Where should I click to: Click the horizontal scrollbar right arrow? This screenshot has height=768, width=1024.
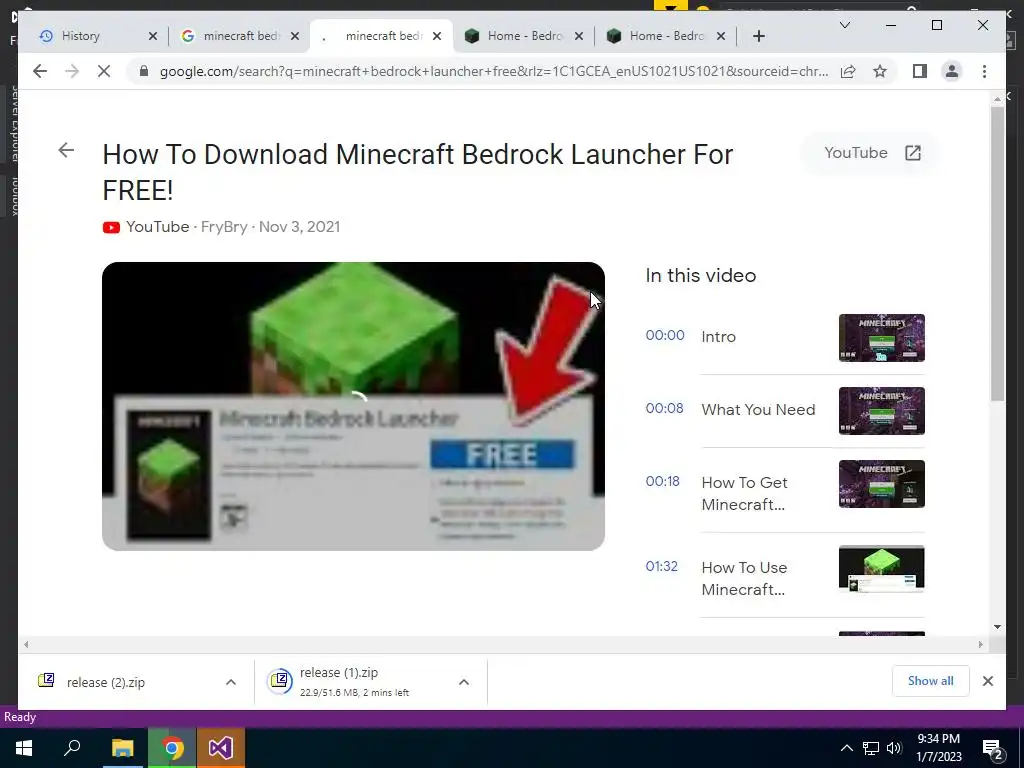coord(980,645)
